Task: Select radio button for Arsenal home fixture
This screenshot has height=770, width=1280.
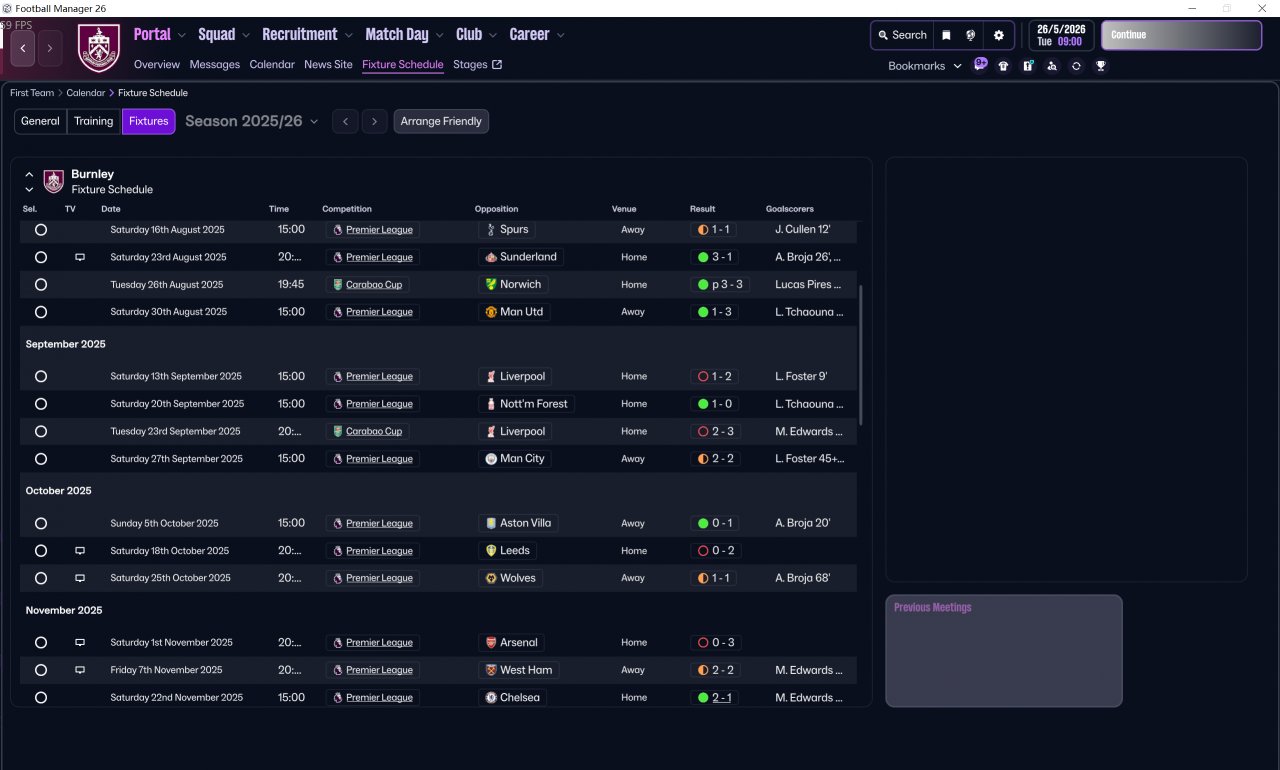Action: pyautogui.click(x=41, y=643)
